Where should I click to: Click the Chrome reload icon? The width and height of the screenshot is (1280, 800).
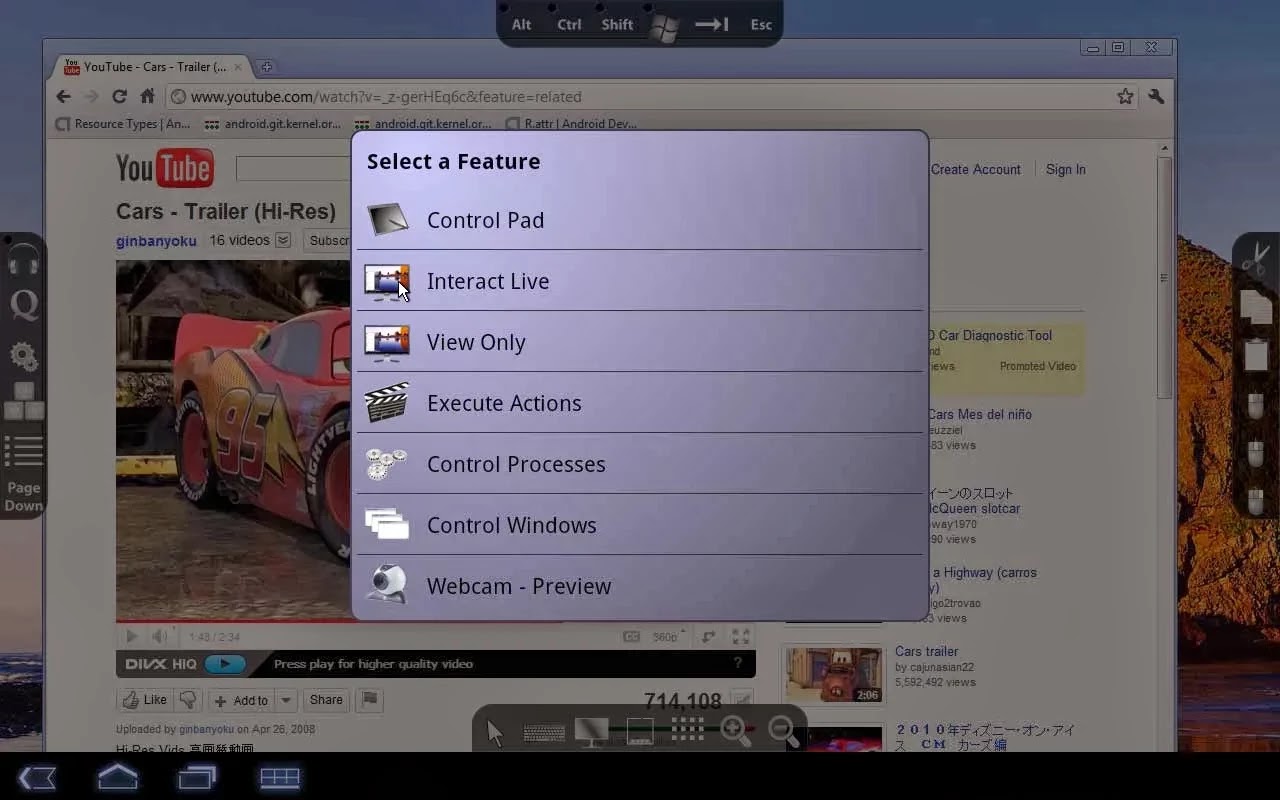point(119,97)
